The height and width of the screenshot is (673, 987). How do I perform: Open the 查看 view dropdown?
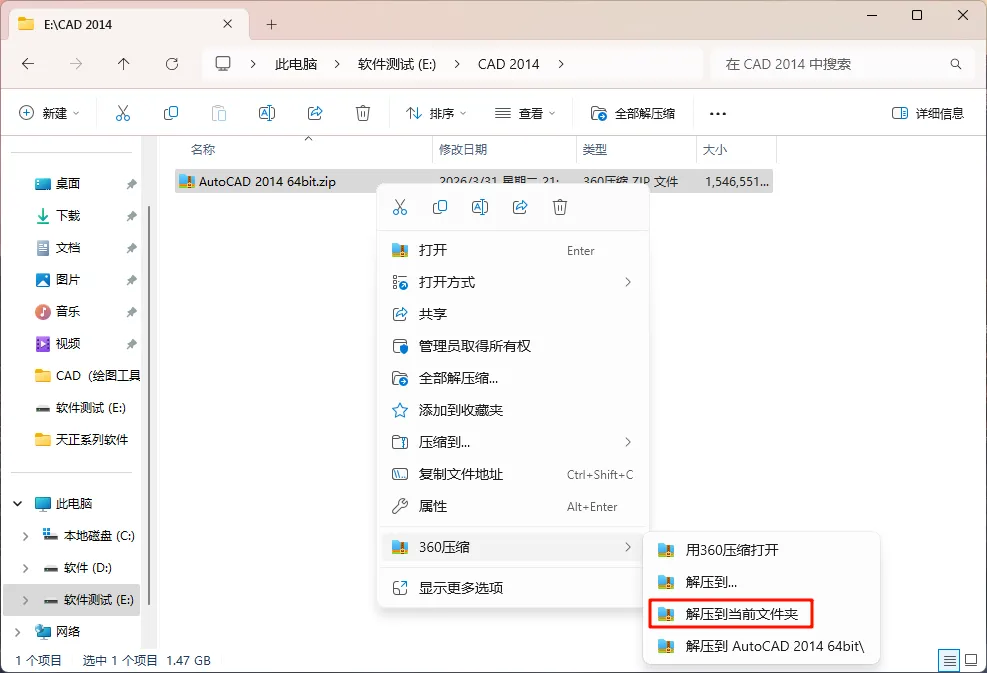pos(525,113)
